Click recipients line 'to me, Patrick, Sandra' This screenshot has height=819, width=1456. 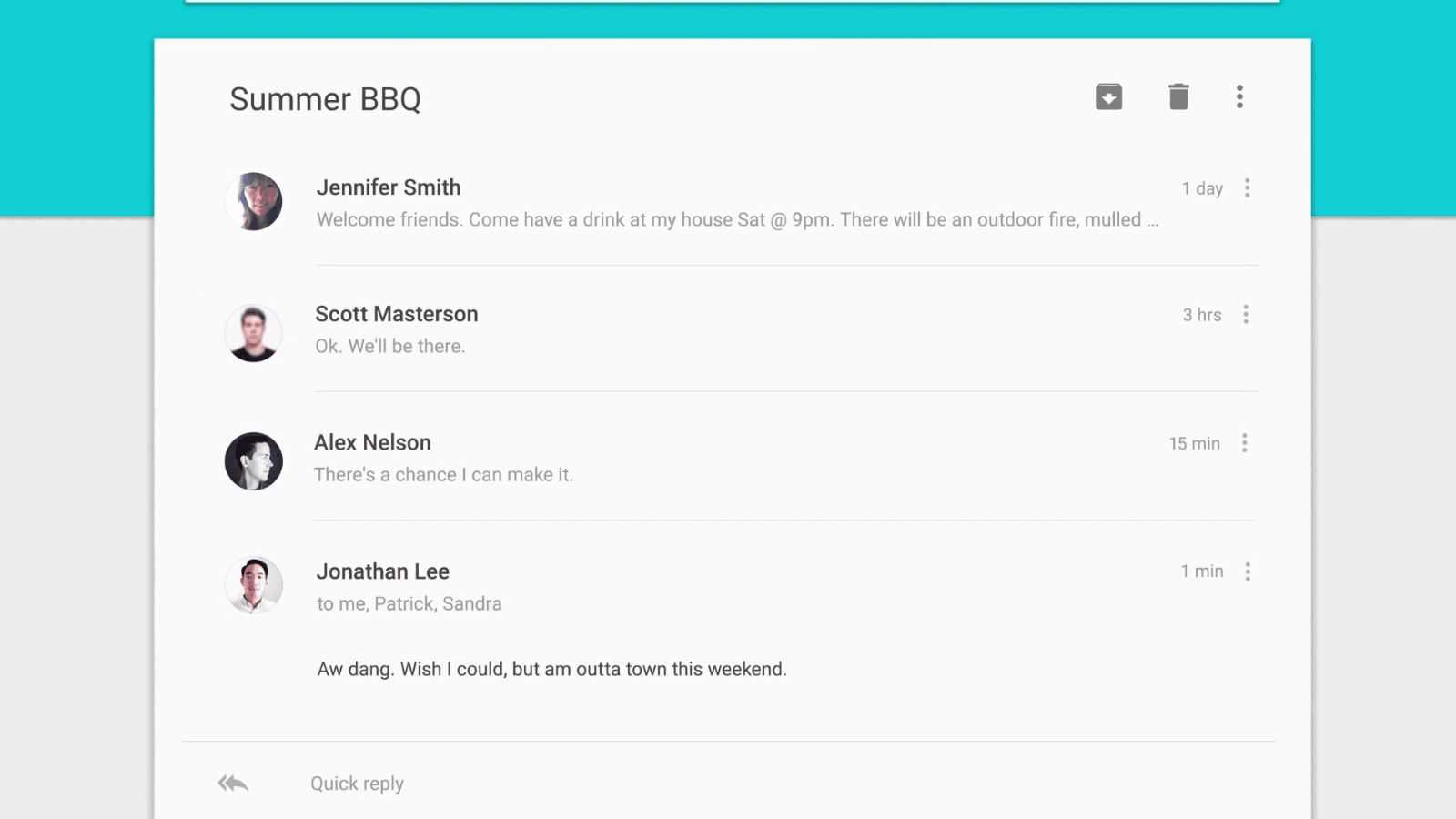click(409, 603)
